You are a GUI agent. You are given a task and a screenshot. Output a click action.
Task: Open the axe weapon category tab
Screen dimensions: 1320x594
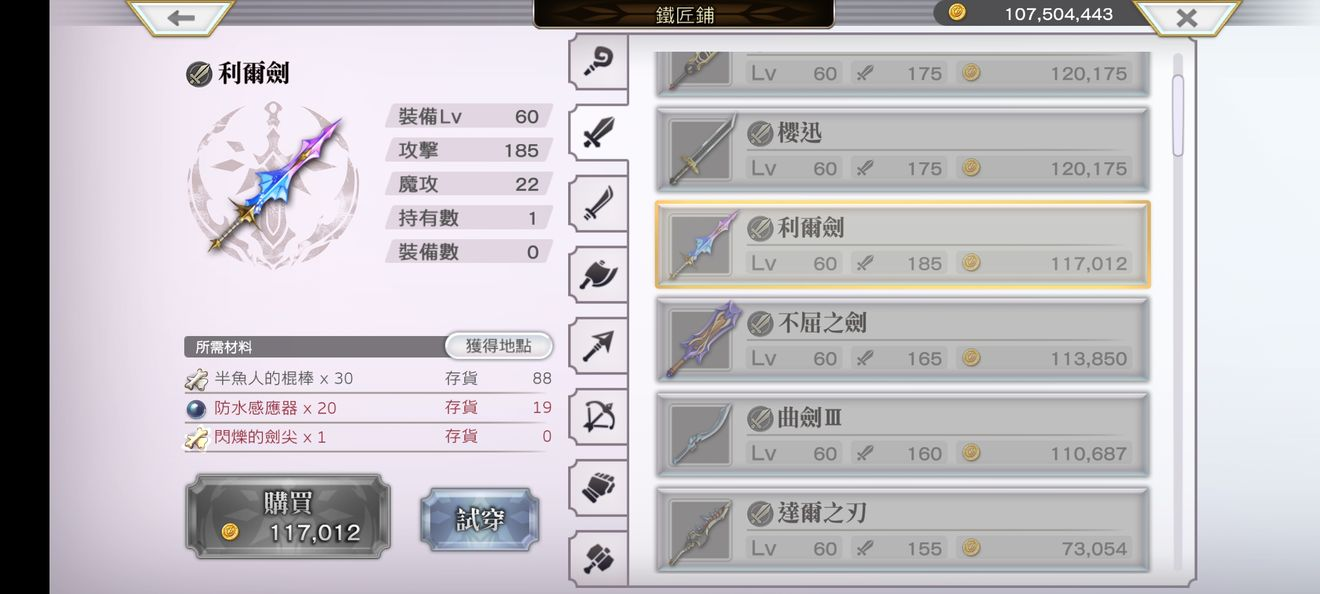click(598, 274)
